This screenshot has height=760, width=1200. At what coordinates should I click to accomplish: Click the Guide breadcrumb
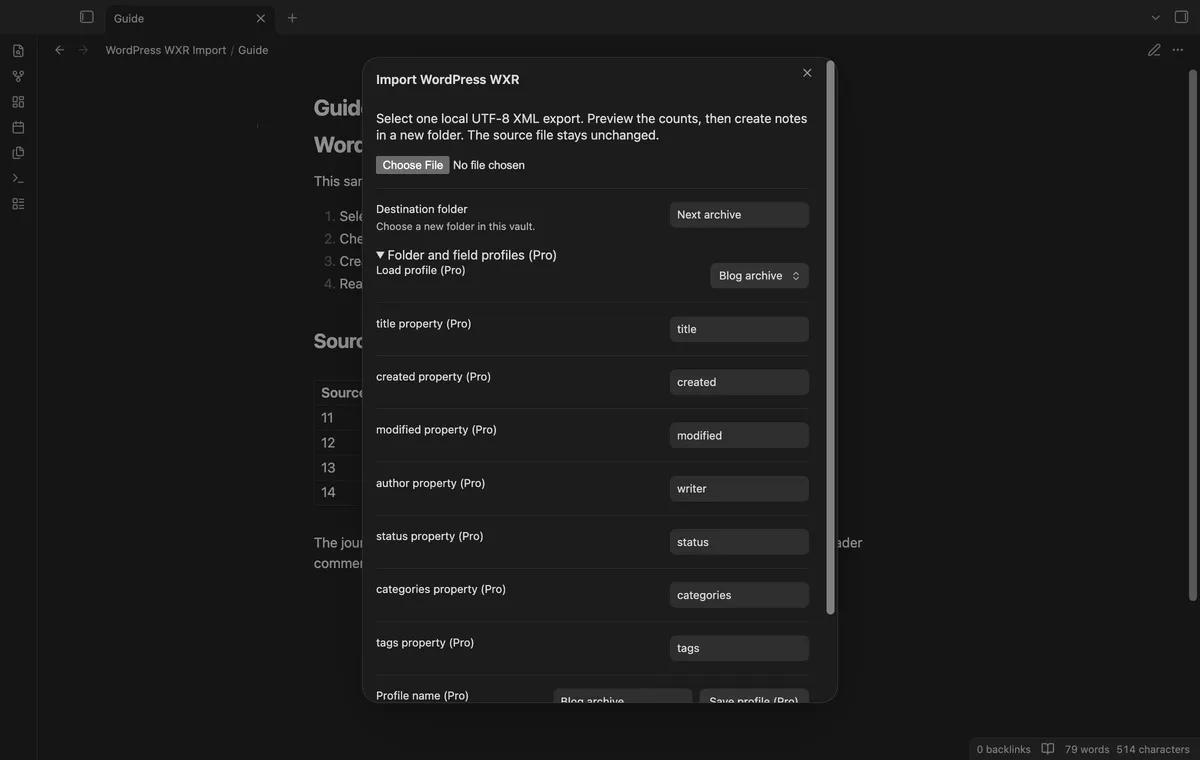[253, 50]
